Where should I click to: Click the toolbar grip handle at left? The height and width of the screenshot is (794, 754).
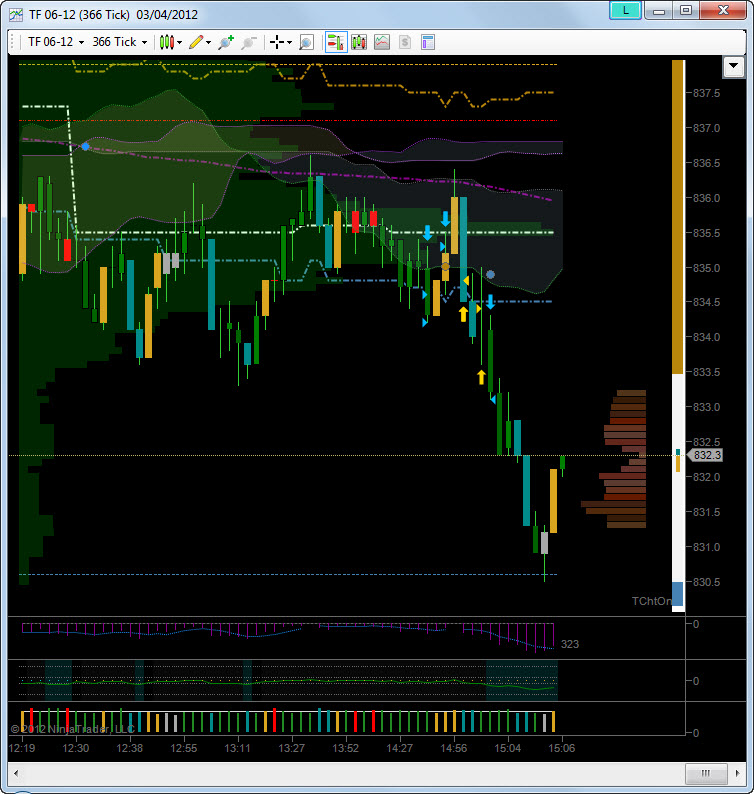(x=12, y=42)
